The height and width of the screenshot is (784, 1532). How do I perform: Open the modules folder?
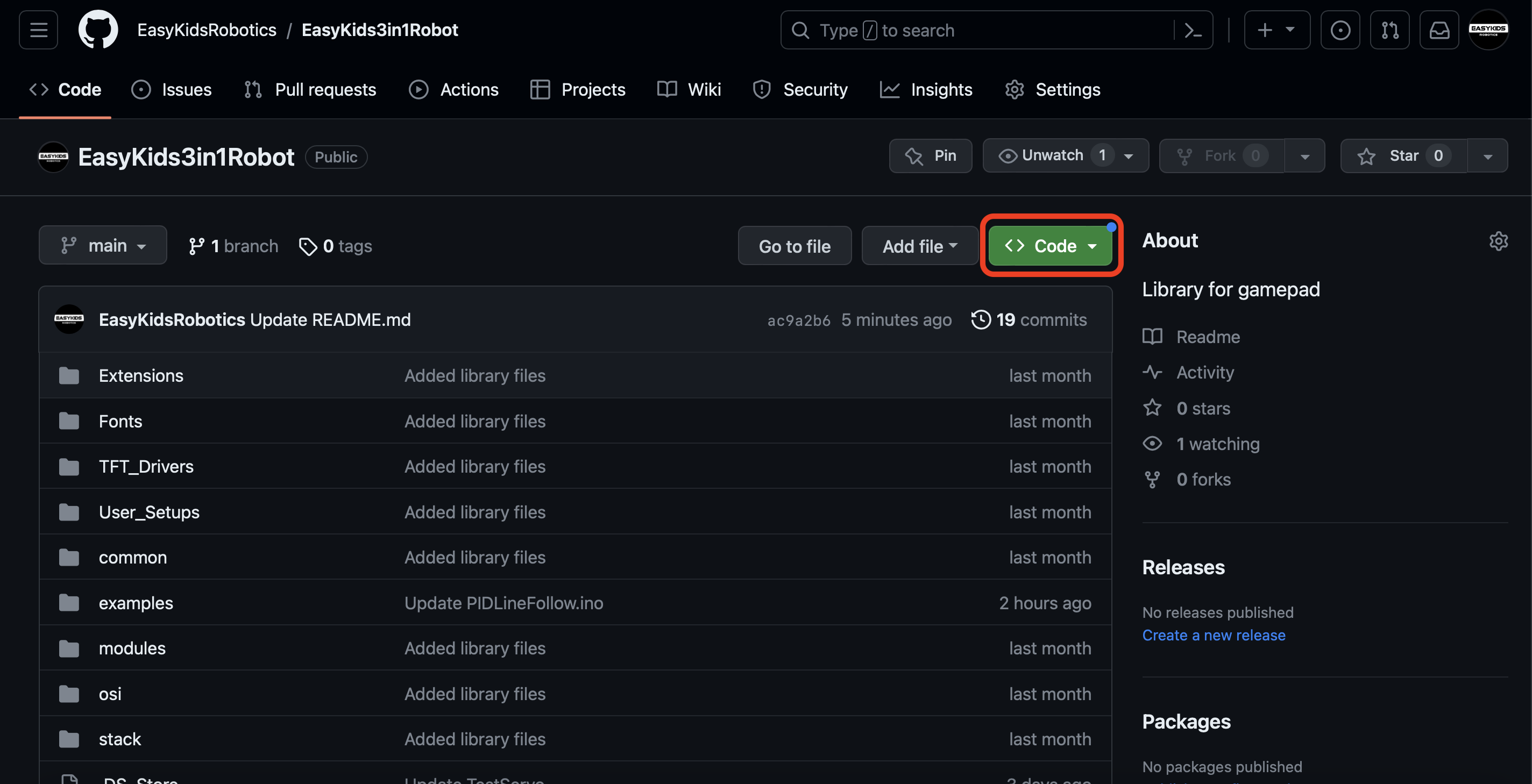132,648
